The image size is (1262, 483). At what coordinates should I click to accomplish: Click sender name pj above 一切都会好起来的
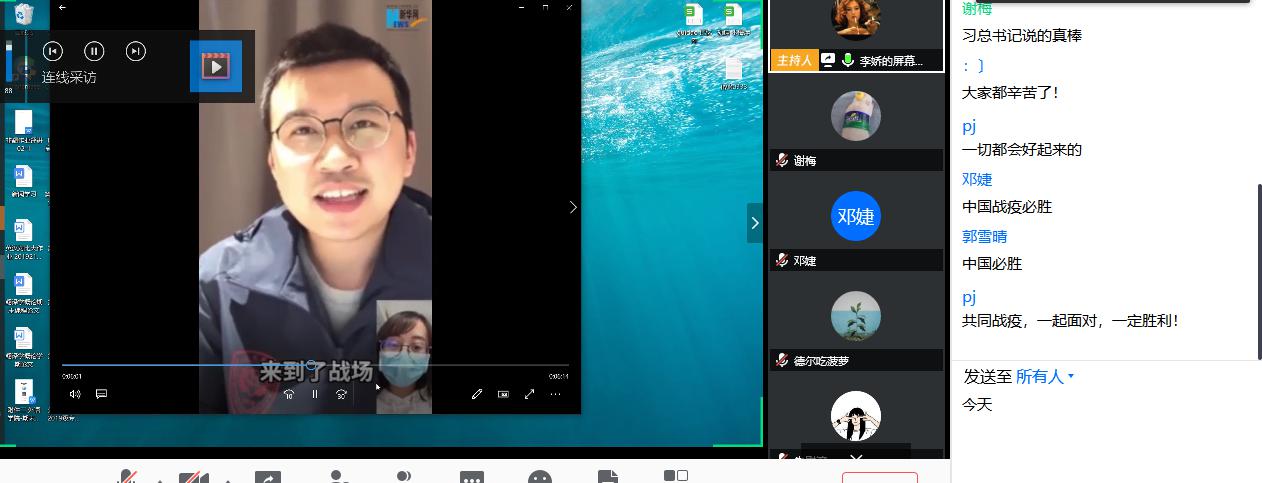coord(969,126)
